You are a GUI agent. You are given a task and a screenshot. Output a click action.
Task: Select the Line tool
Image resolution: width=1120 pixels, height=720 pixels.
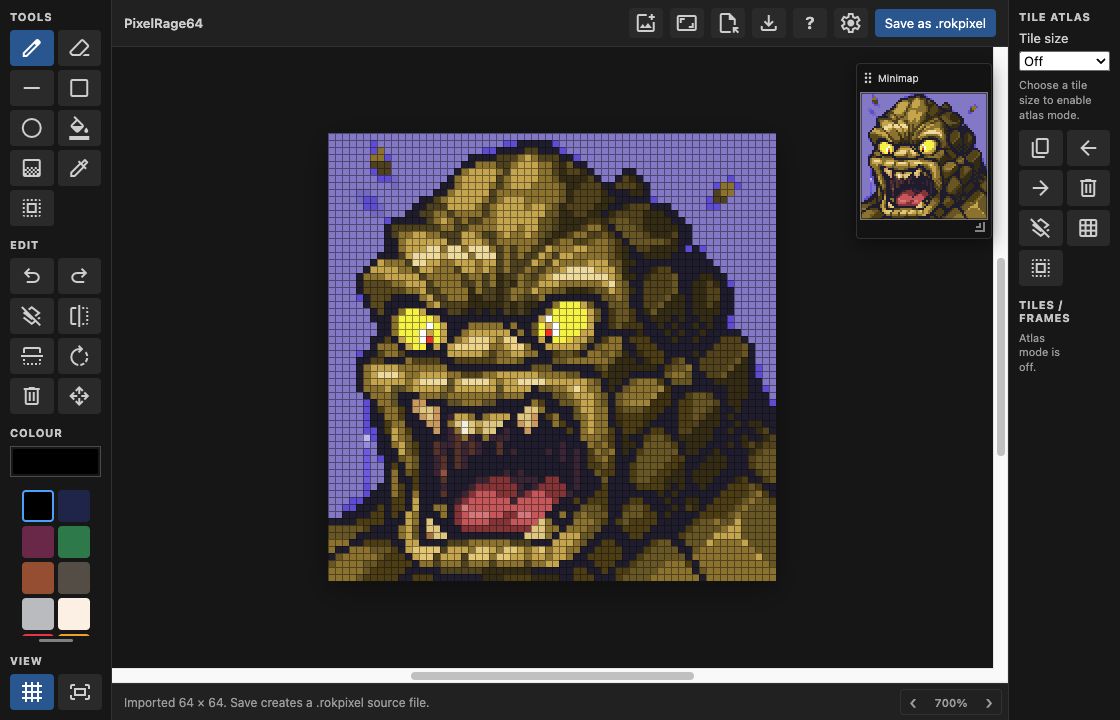pyautogui.click(x=31, y=88)
